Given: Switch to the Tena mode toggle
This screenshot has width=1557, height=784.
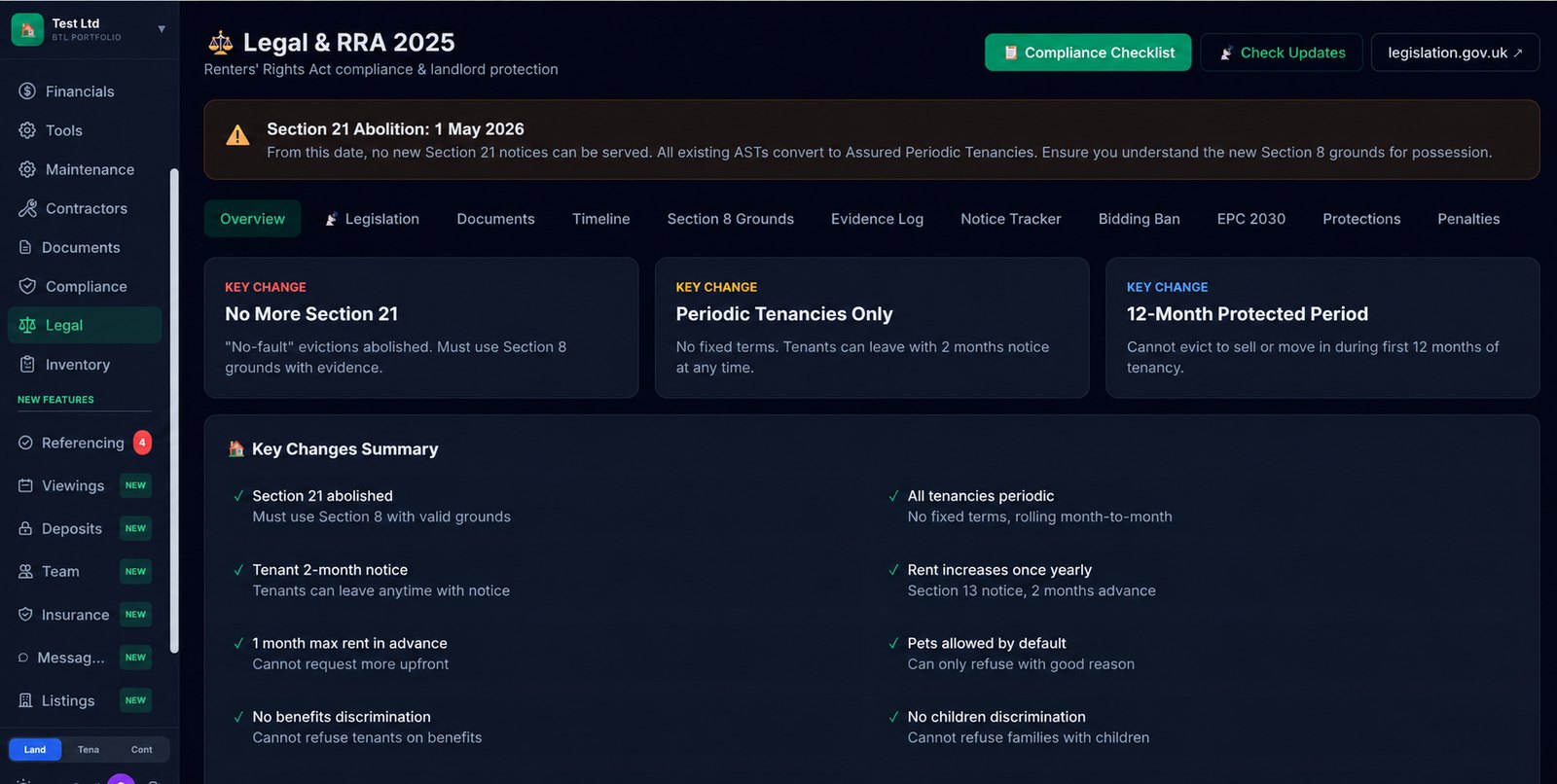Looking at the screenshot, I should pos(89,749).
